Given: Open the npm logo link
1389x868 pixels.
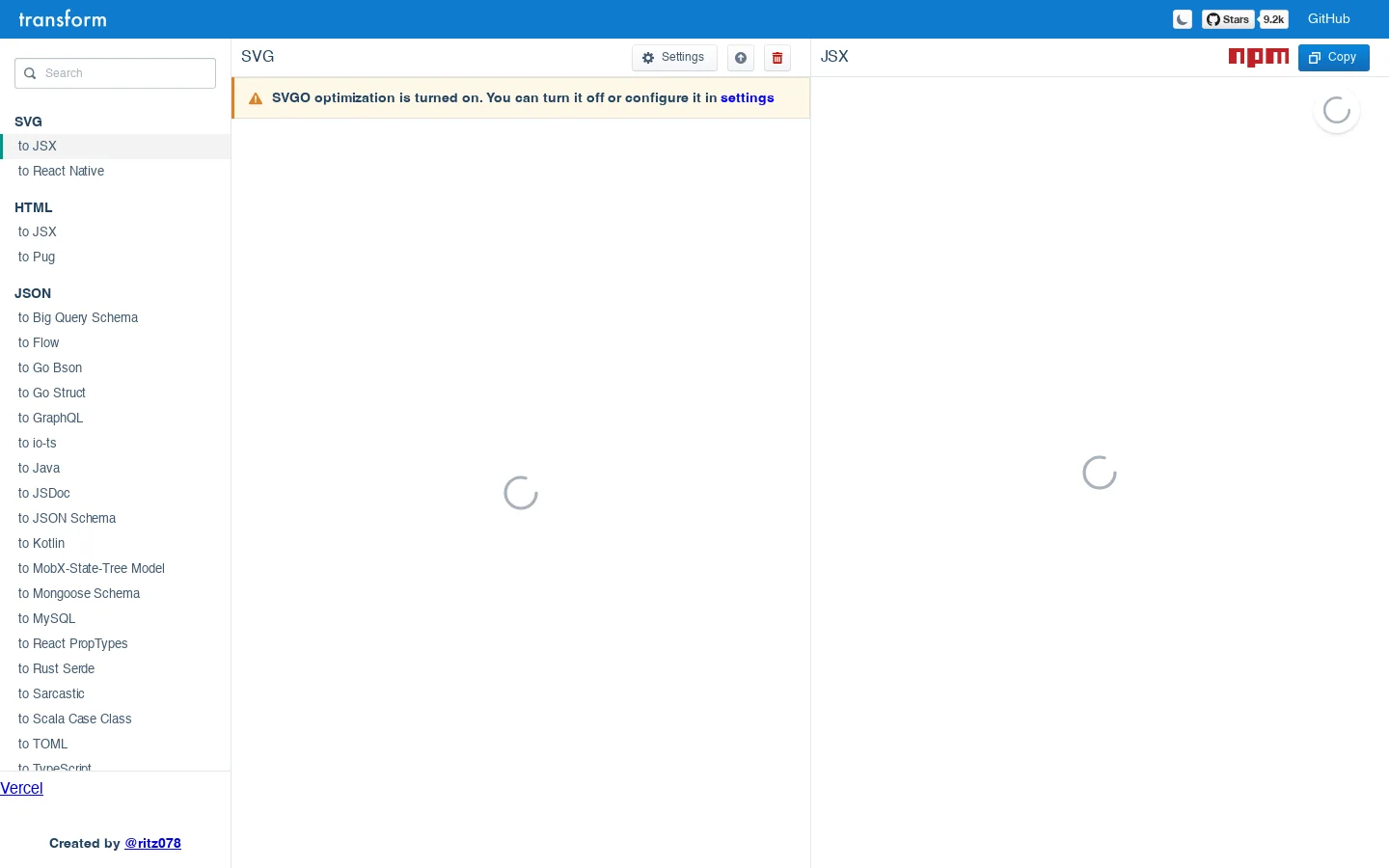Looking at the screenshot, I should click(x=1258, y=57).
